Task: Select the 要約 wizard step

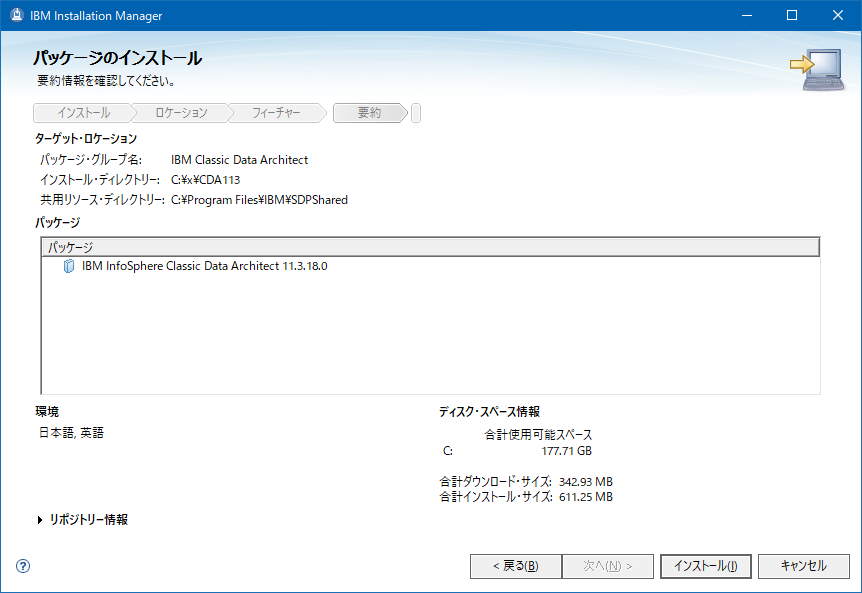Action: click(x=369, y=113)
